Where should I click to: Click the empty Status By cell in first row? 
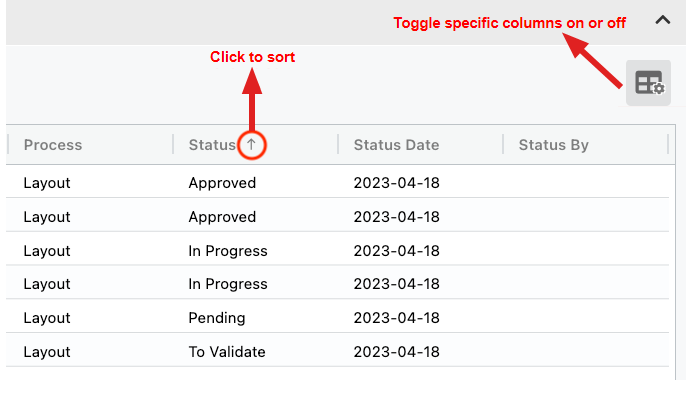pyautogui.click(x=586, y=182)
